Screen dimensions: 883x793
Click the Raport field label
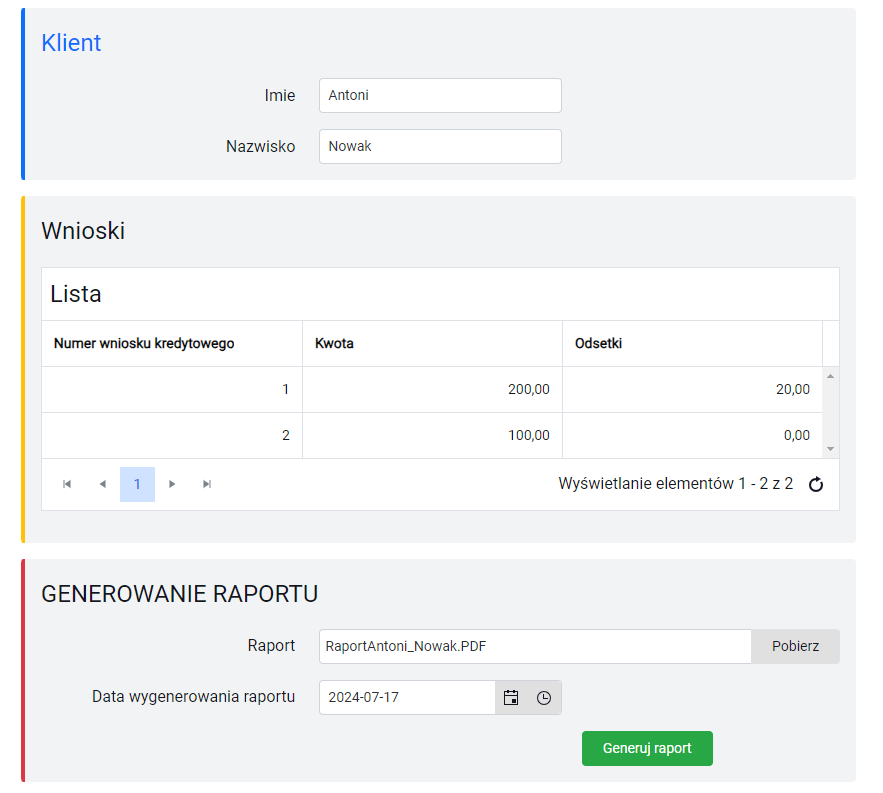(x=271, y=646)
